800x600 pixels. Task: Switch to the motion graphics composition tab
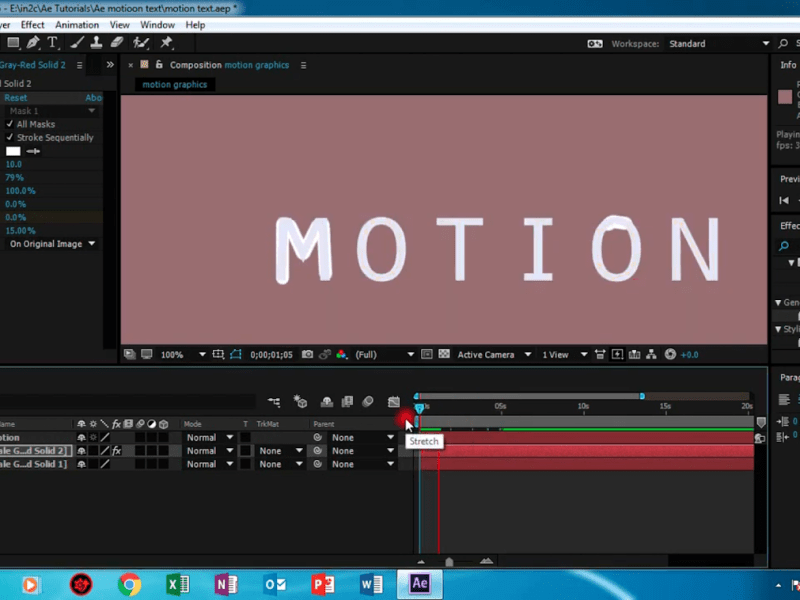coord(174,85)
